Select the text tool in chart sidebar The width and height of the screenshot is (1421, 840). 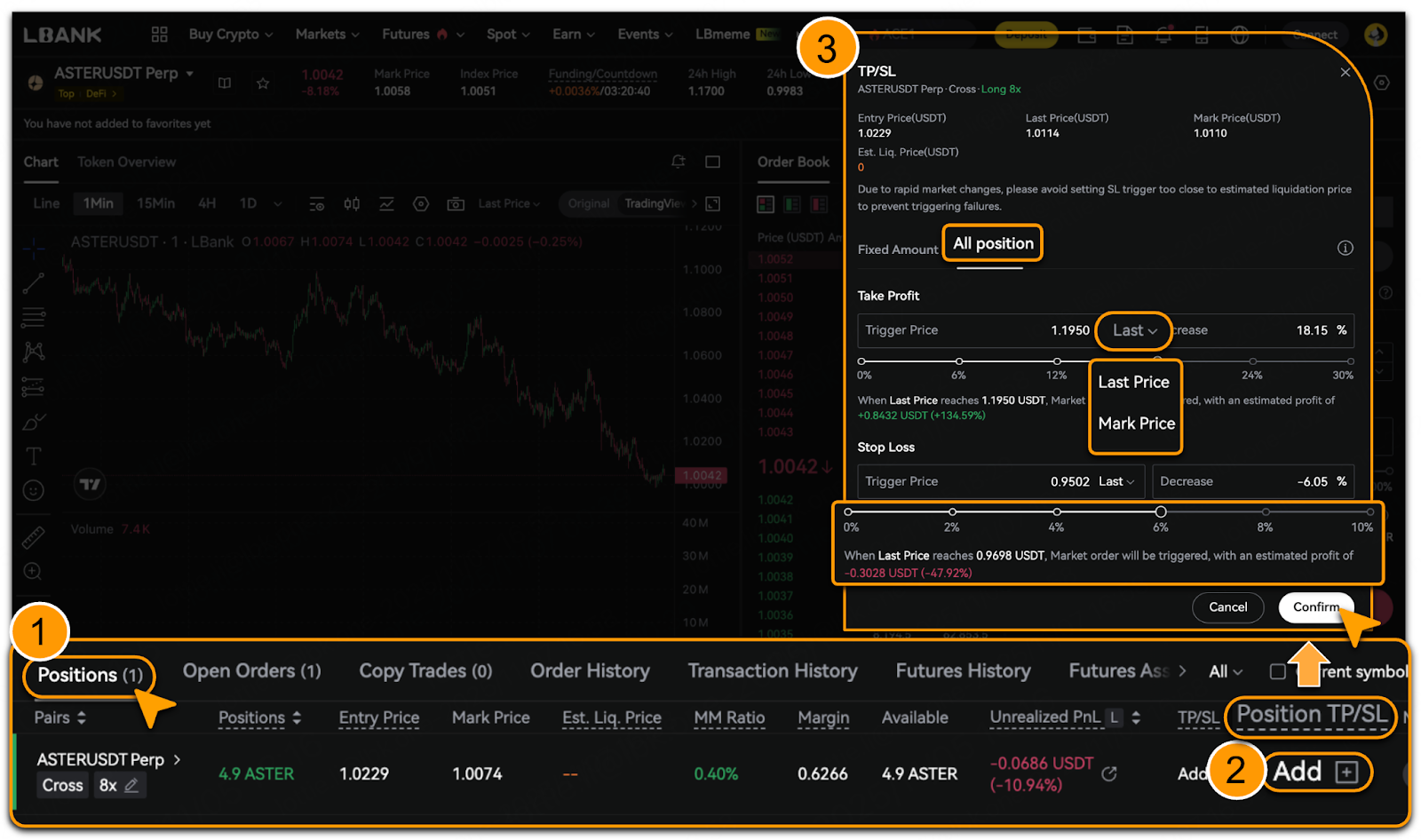click(x=33, y=456)
